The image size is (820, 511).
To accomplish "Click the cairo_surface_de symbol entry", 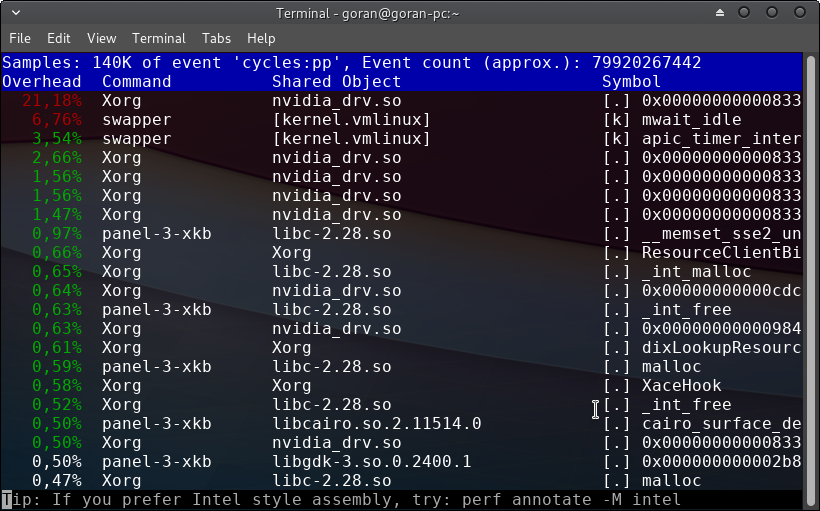I will [x=720, y=424].
